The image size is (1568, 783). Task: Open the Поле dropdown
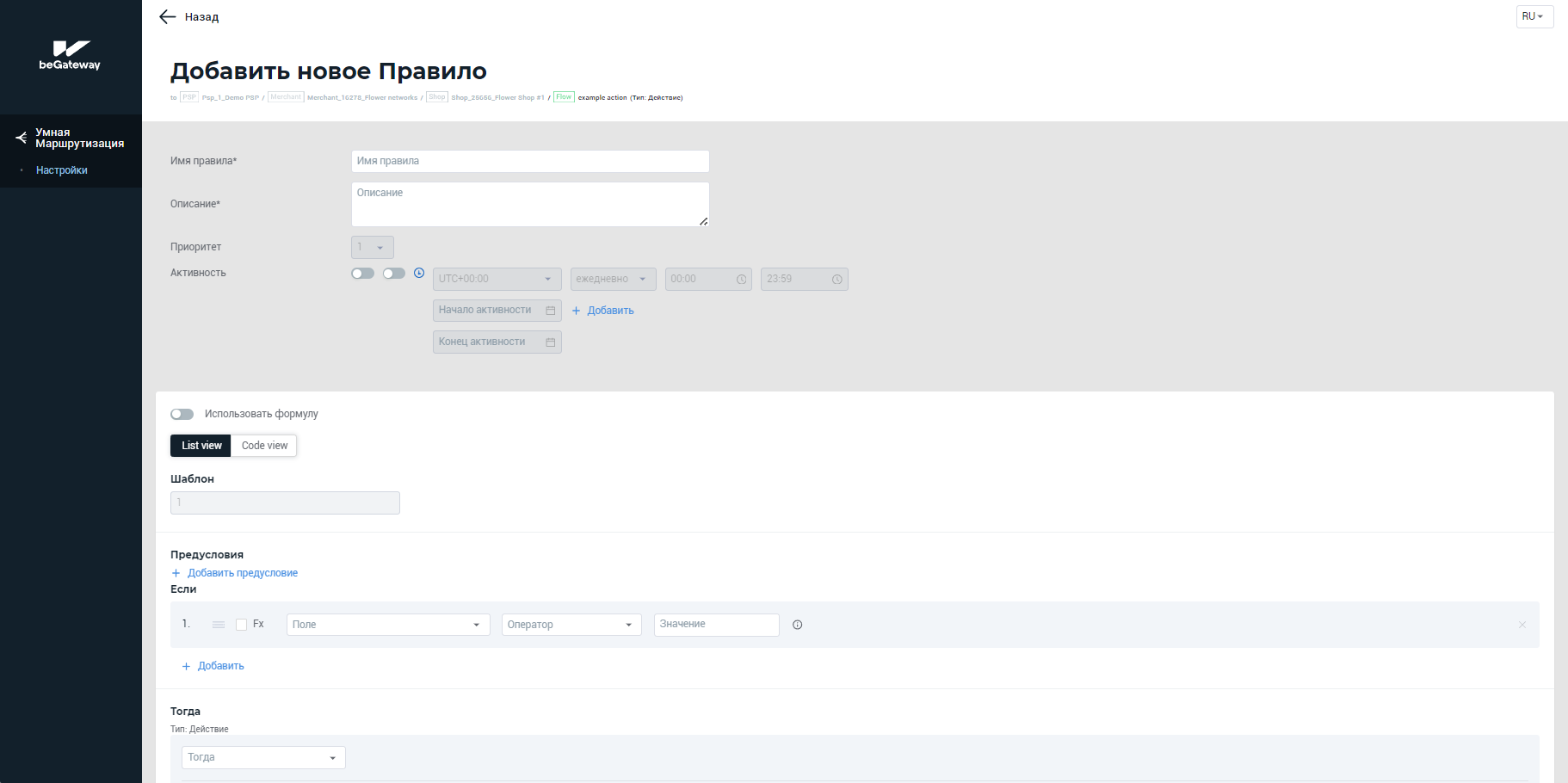coord(387,625)
